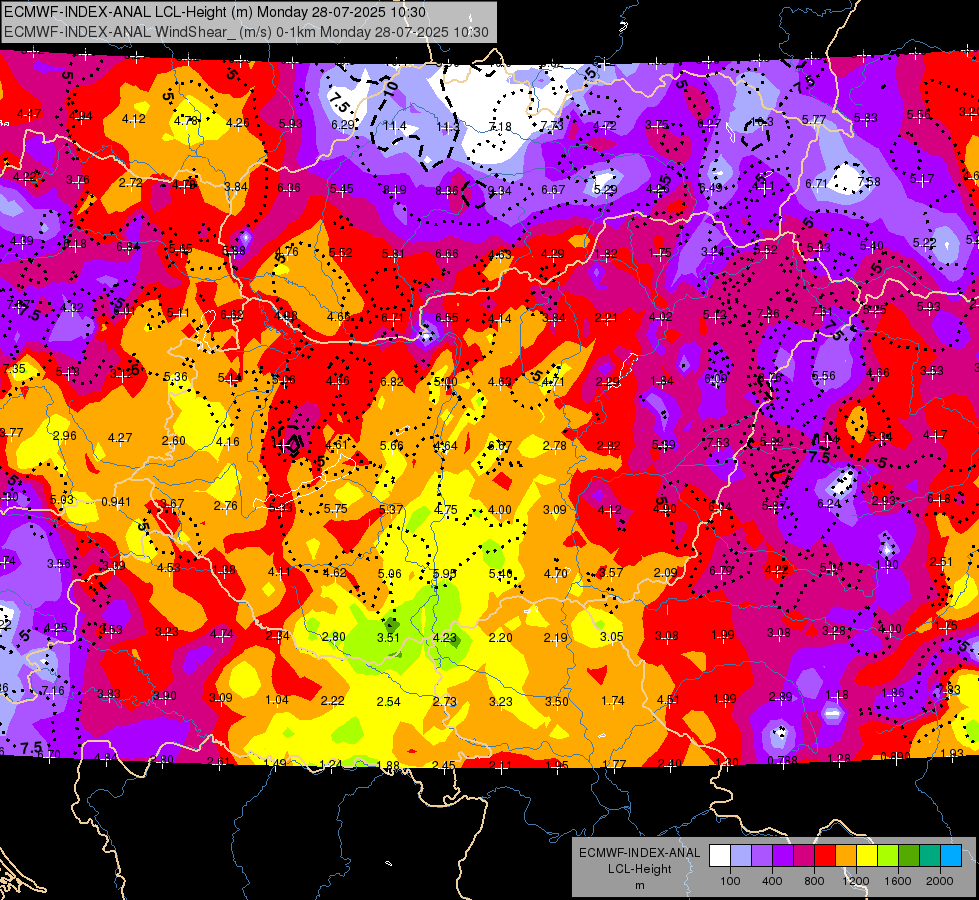This screenshot has width=979, height=900.
Task: Click the grid value 7.16
Action: [52, 691]
